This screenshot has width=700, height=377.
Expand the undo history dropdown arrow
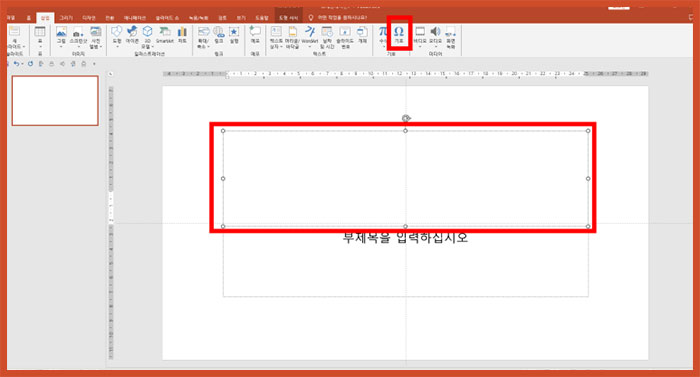tap(22, 64)
